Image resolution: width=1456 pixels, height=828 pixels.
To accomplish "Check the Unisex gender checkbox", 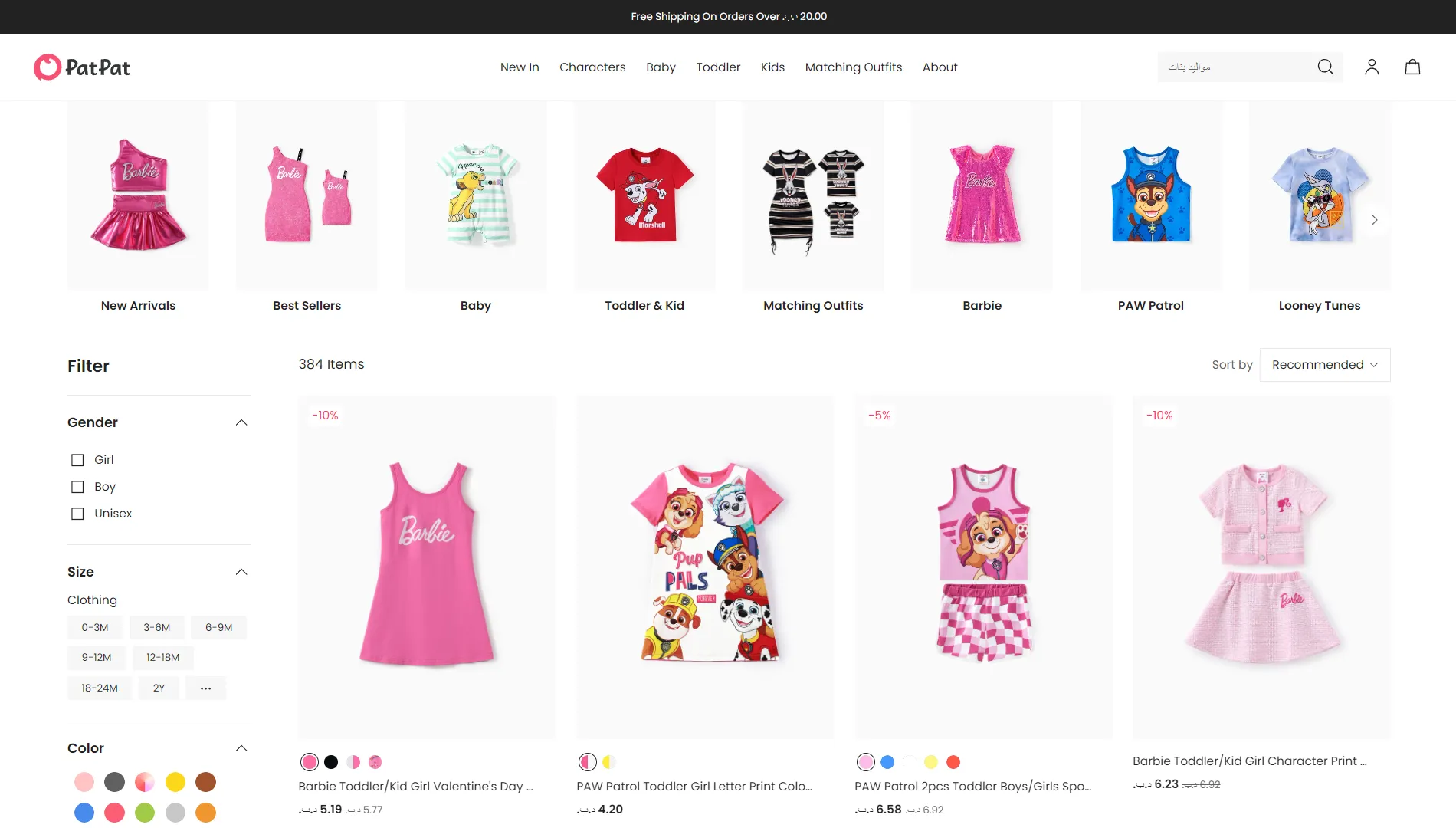I will pyautogui.click(x=77, y=514).
